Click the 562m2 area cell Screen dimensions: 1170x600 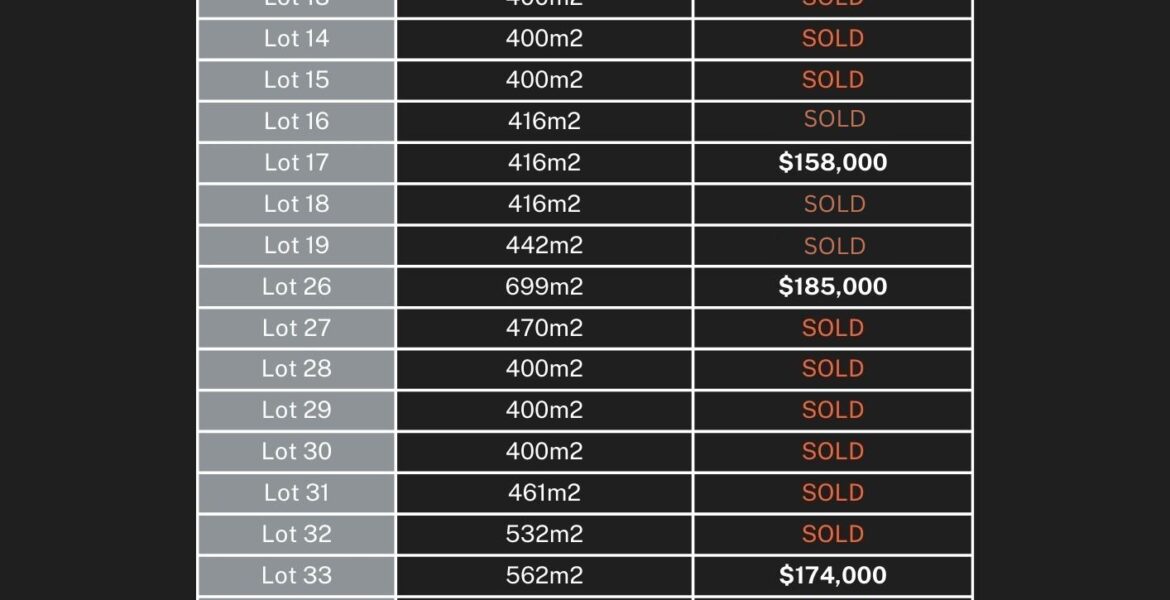544,575
